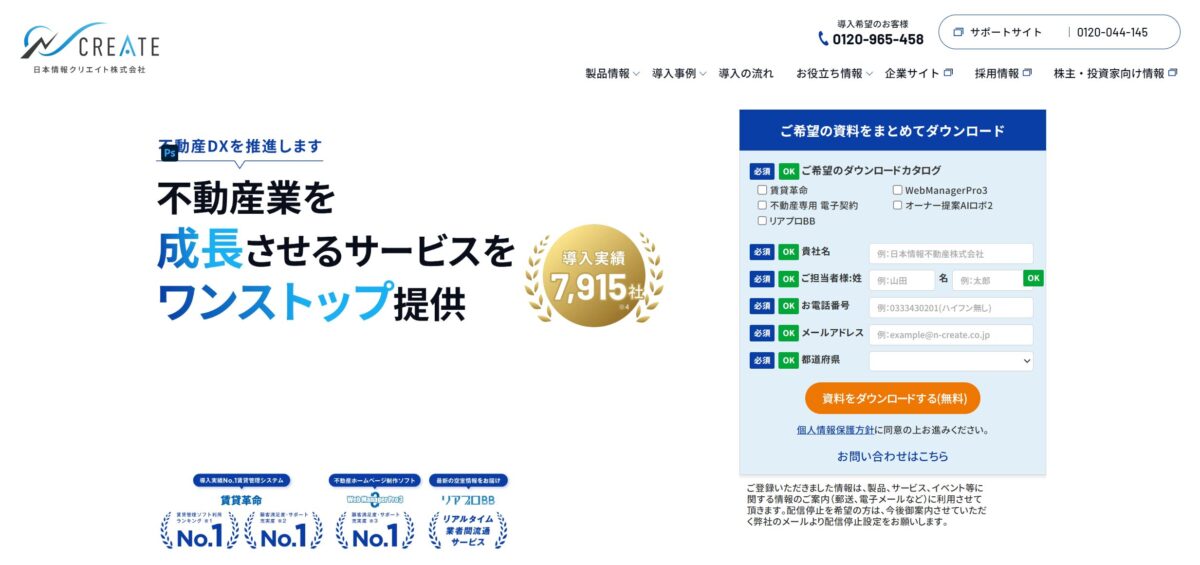
Task: Click the external-link icon after 株主・投資家向け情報
Action: tap(1173, 73)
